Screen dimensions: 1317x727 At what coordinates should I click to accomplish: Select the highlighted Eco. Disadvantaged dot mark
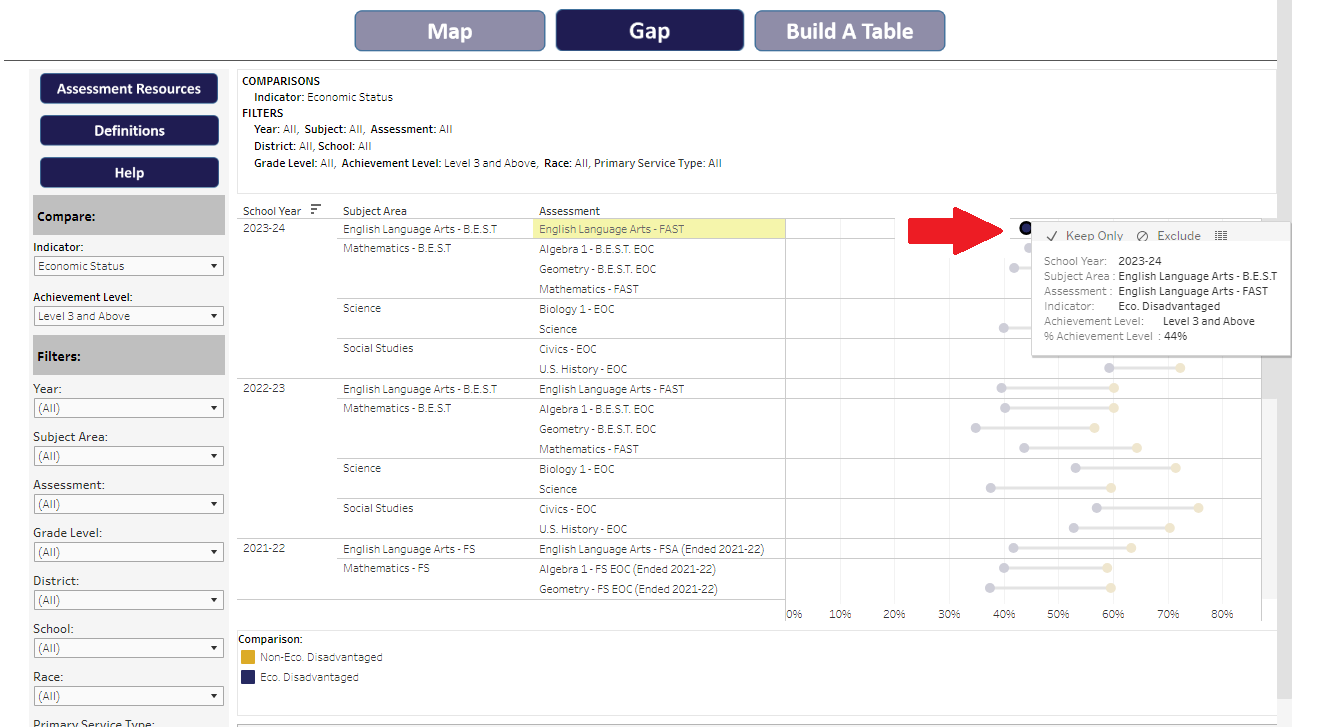(x=1025, y=228)
